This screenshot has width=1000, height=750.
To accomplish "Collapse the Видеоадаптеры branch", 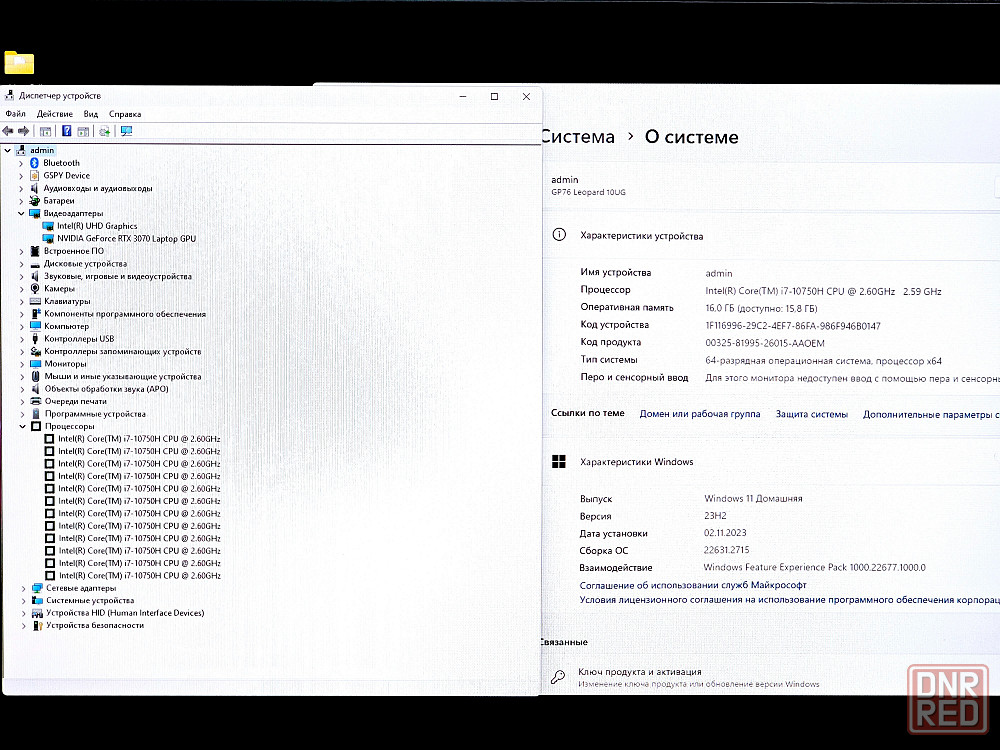I will pyautogui.click(x=21, y=214).
